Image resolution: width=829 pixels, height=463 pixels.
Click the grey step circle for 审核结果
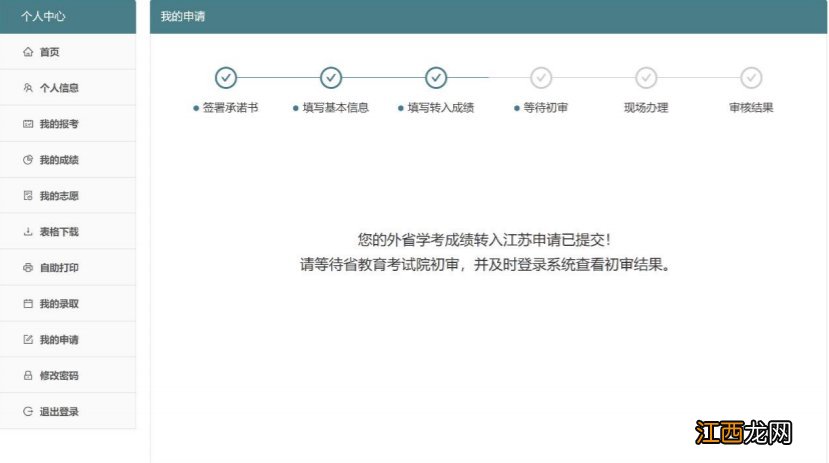tap(751, 78)
